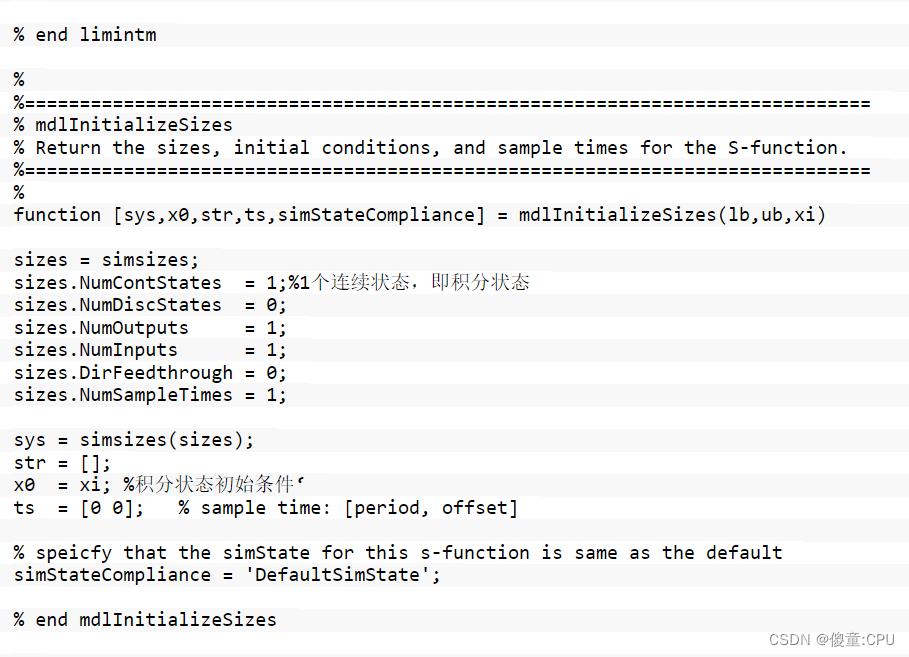Click the 'sys = simsizes(sizes);' line

[134, 440]
